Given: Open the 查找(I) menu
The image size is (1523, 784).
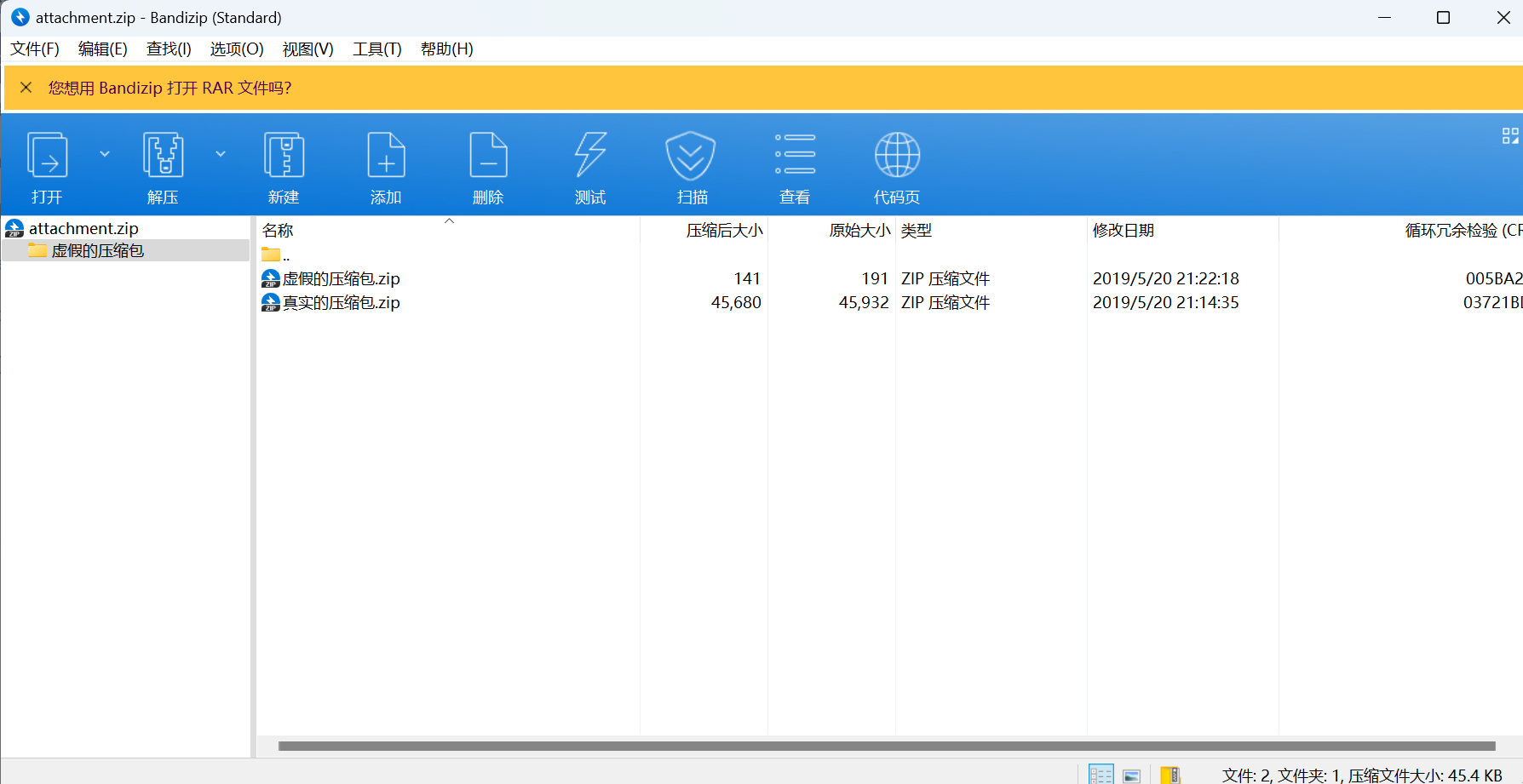Looking at the screenshot, I should click(169, 49).
